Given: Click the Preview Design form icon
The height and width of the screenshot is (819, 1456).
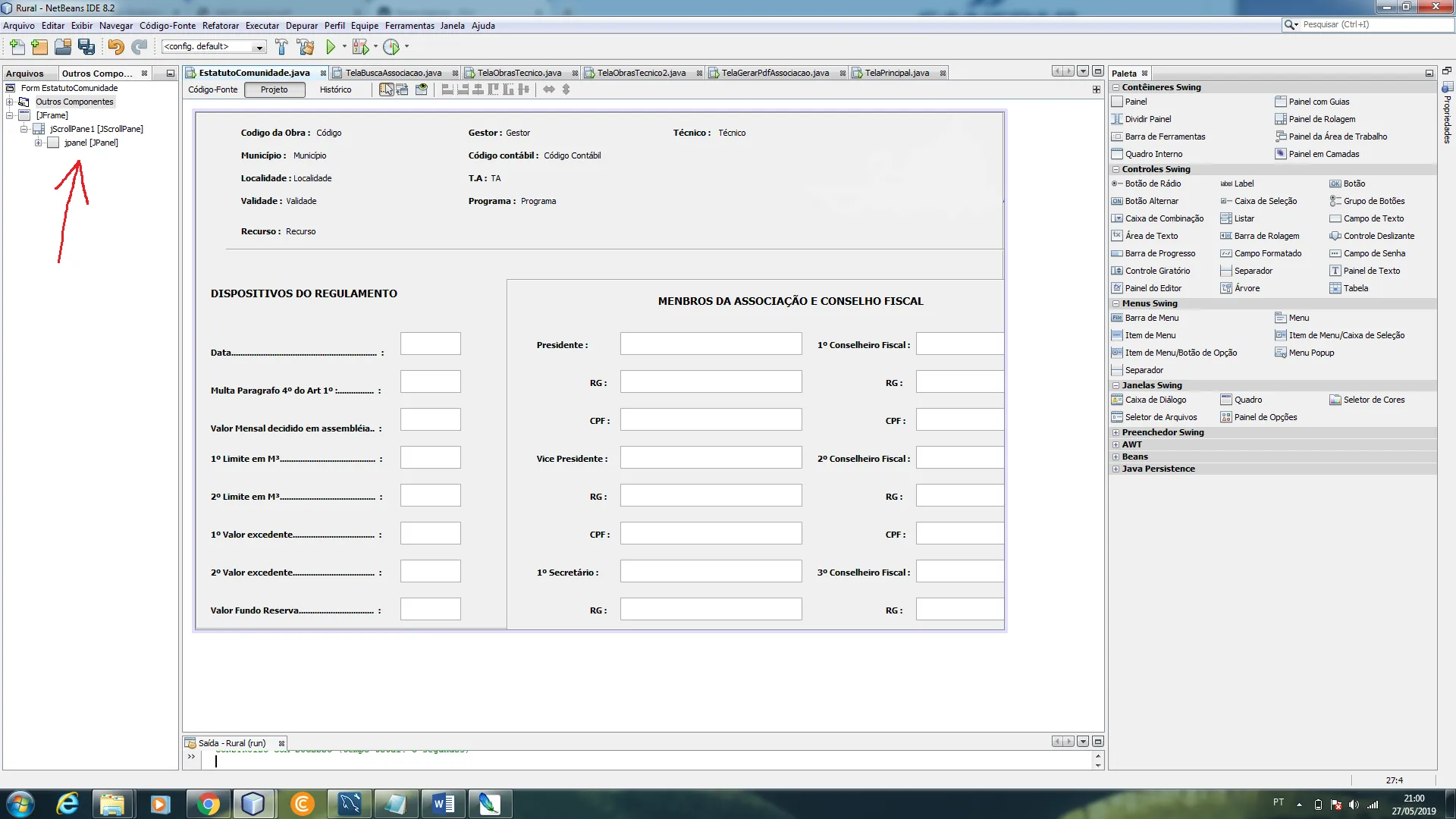Looking at the screenshot, I should [422, 89].
